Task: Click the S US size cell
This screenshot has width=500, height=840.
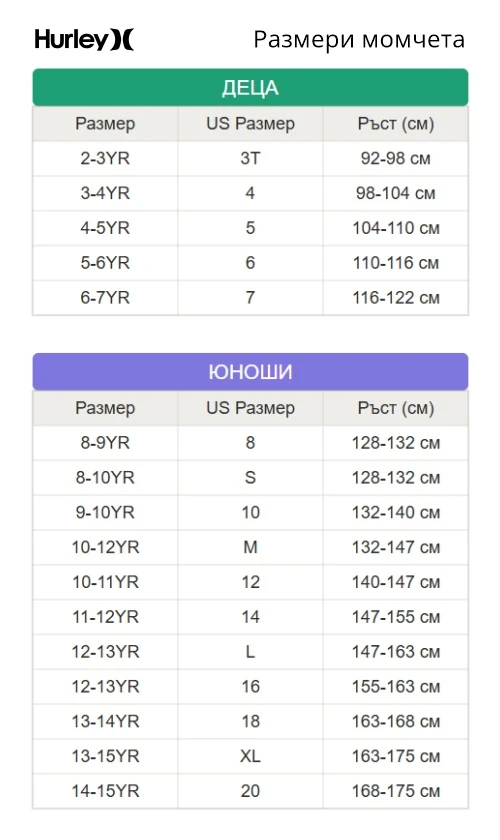Action: (x=250, y=478)
